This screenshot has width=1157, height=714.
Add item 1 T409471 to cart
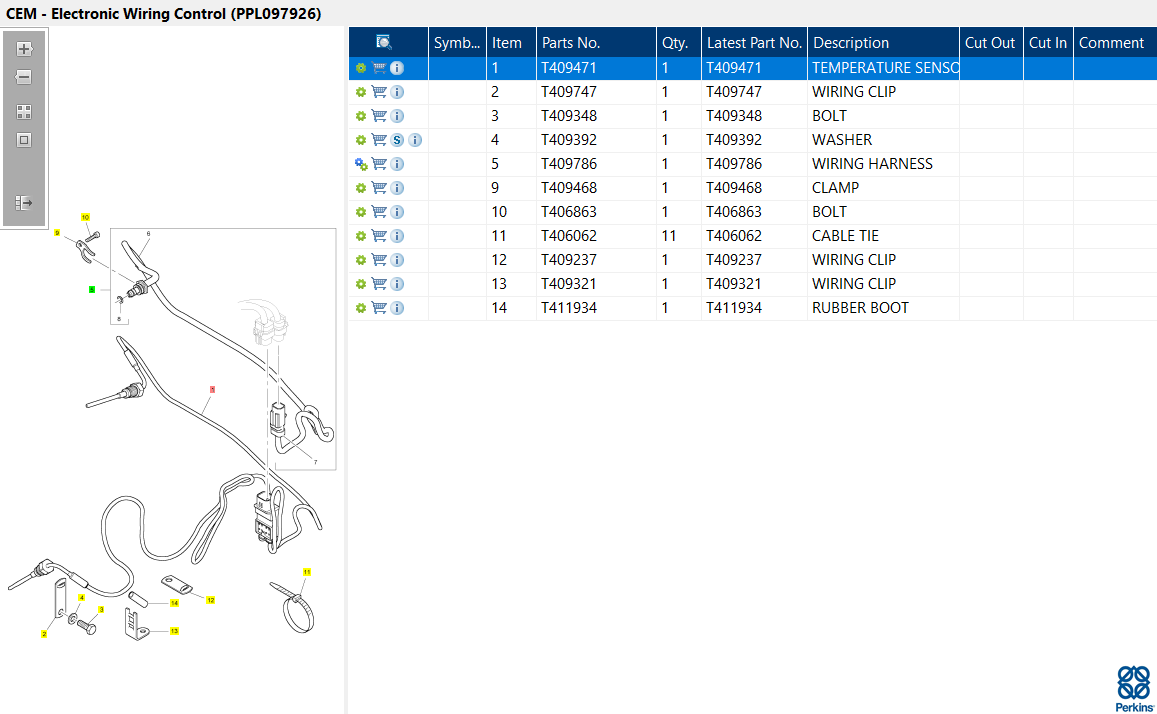coord(379,68)
